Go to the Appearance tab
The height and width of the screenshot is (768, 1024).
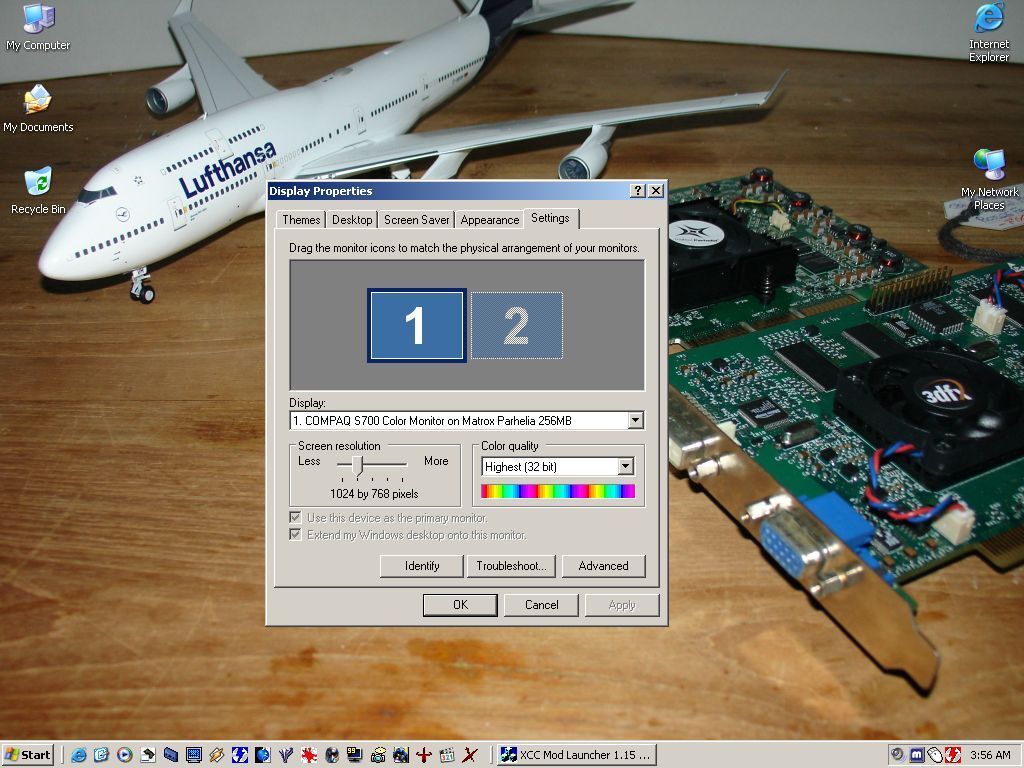point(490,220)
